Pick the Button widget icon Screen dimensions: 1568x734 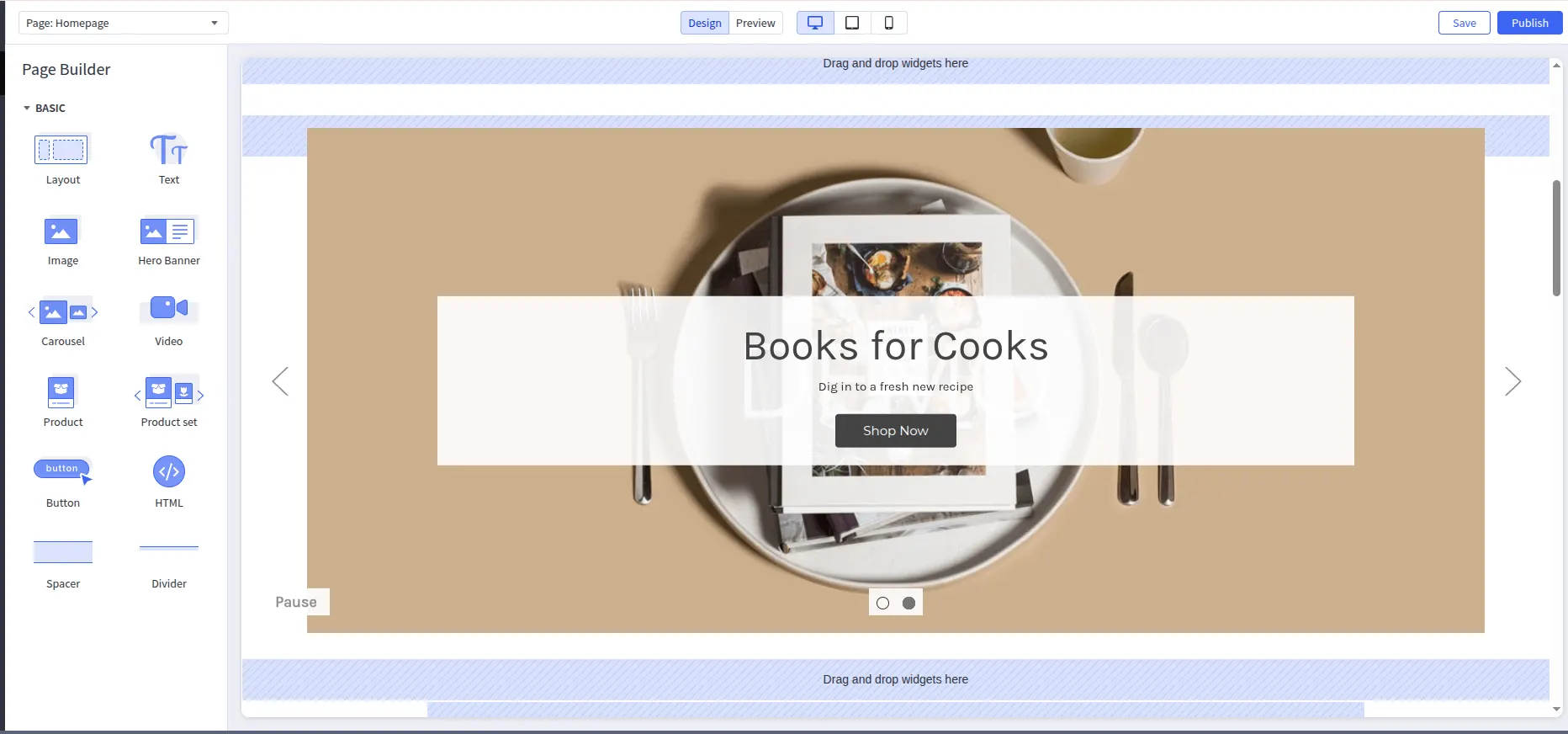pos(63,471)
